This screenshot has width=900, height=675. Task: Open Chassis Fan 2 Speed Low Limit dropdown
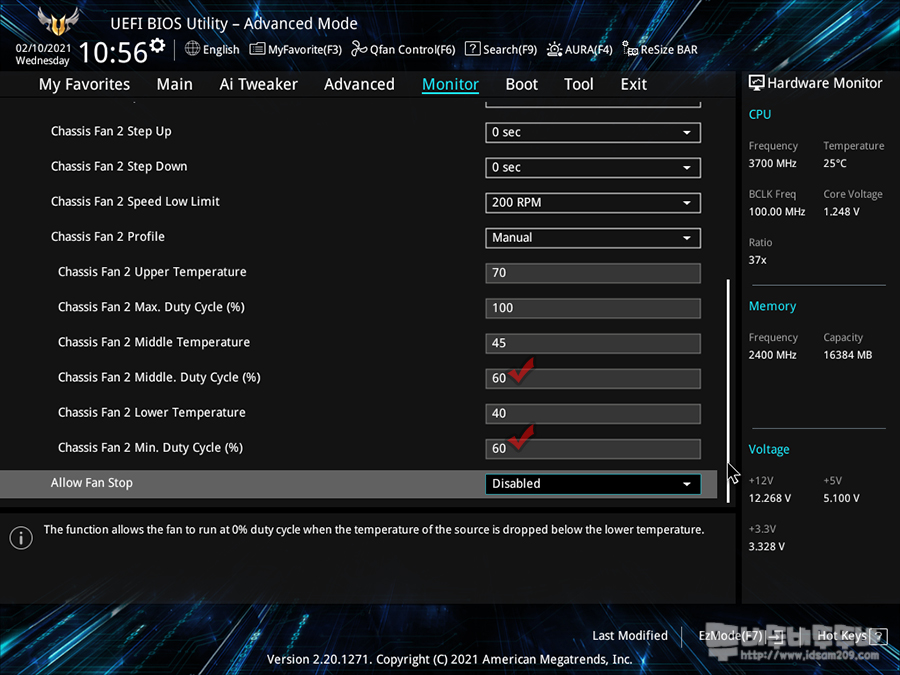[x=593, y=203]
